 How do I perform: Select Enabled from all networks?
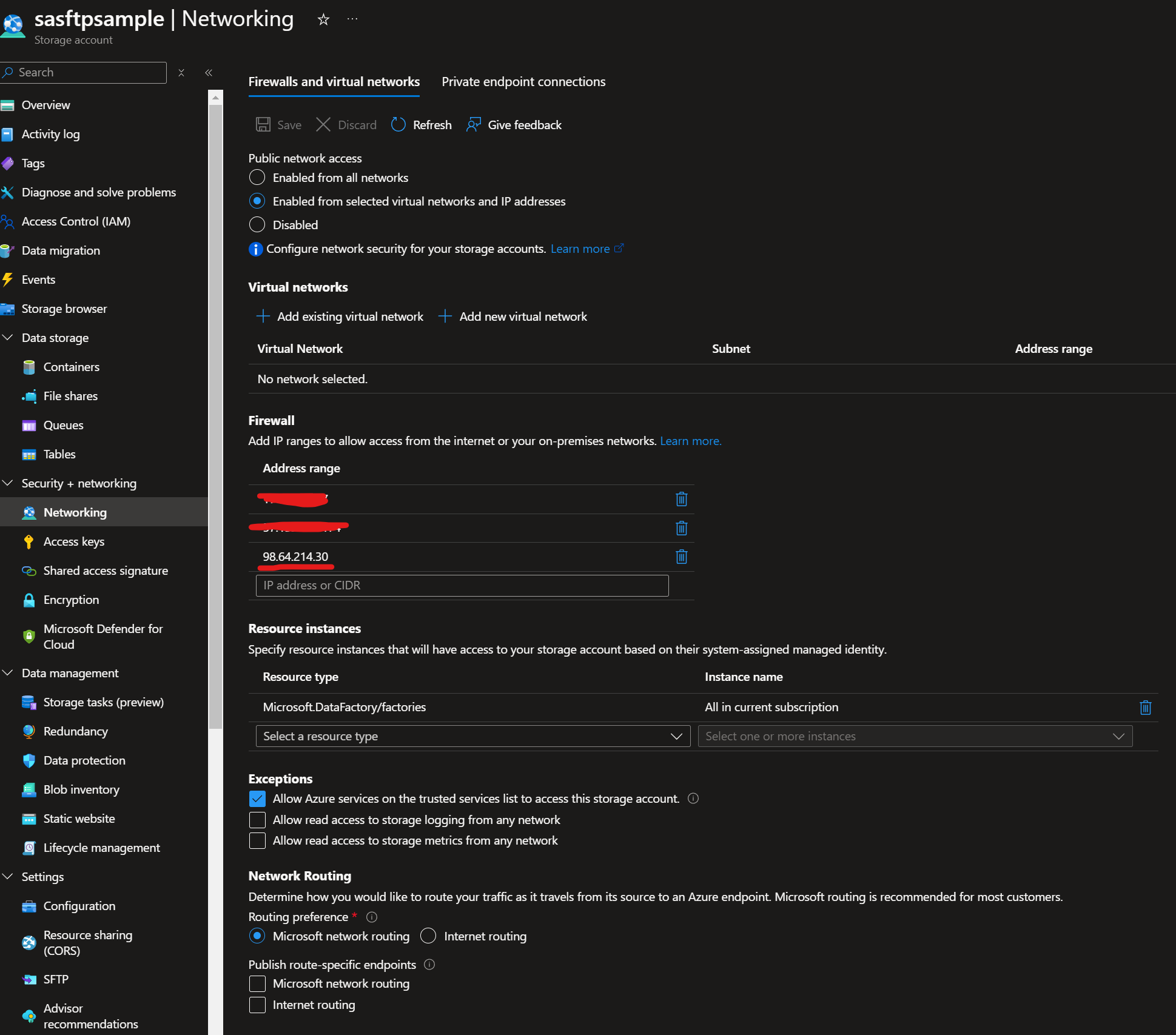coord(257,177)
